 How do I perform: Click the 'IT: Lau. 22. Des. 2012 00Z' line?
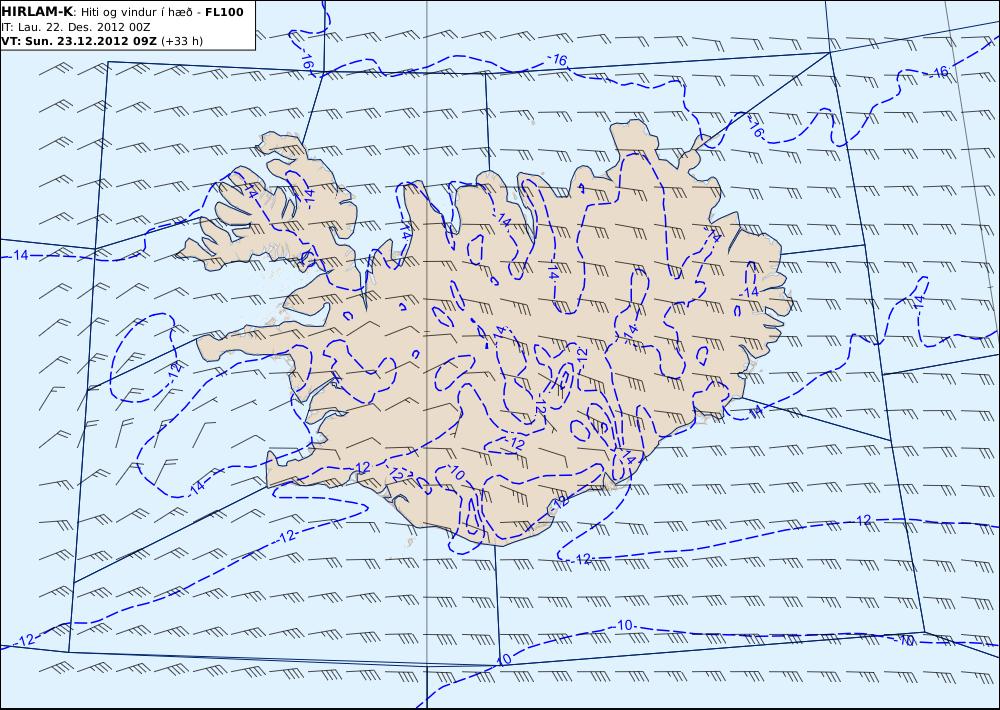click(x=76, y=27)
